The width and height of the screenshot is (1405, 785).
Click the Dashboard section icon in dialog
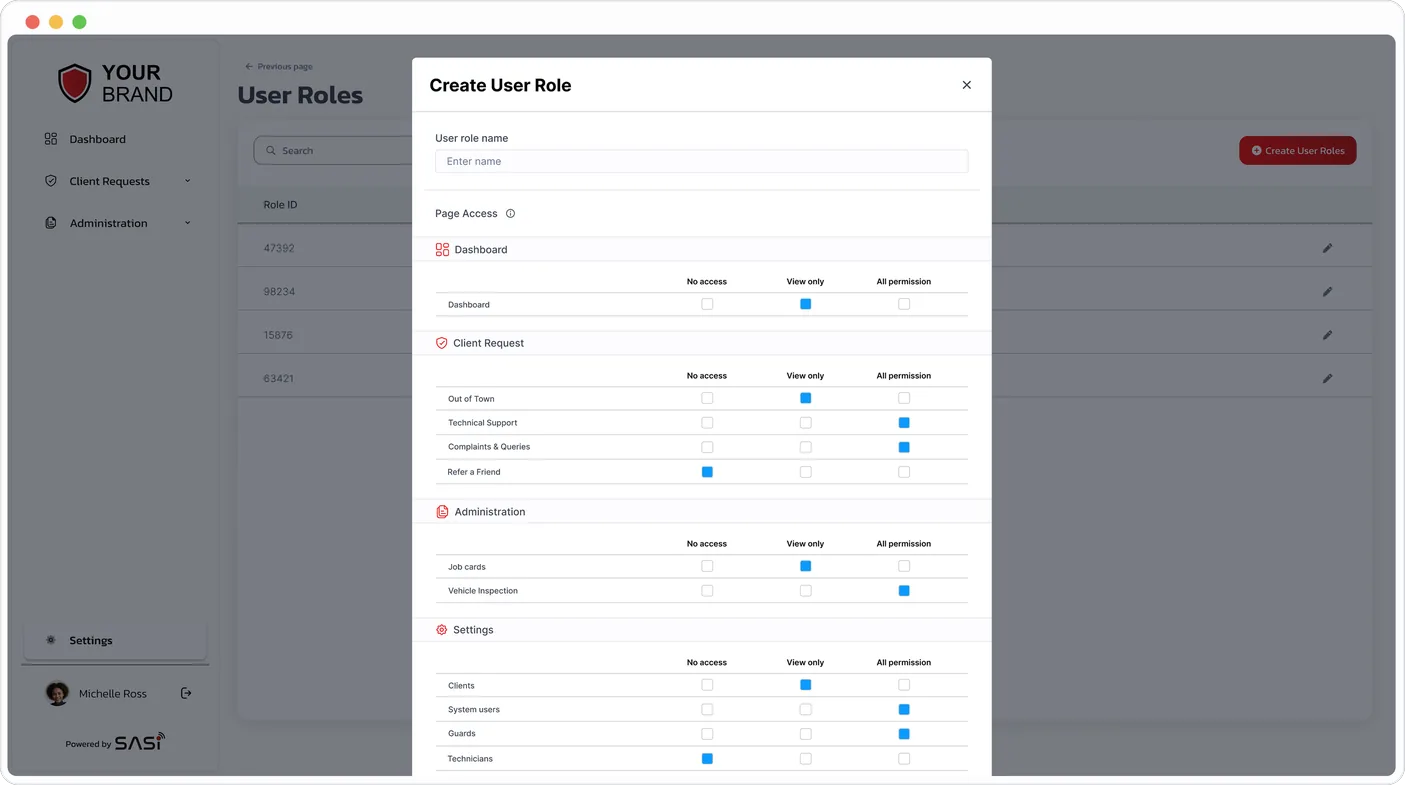(x=442, y=250)
